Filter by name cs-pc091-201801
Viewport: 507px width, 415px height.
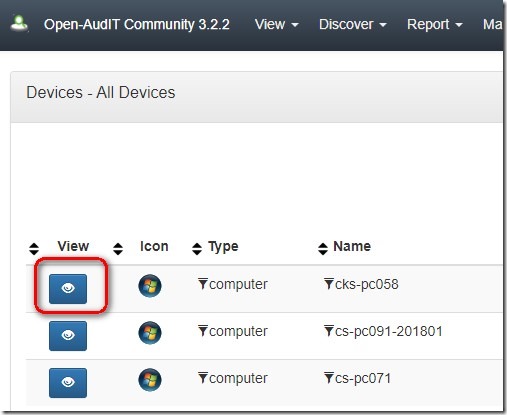[x=329, y=331]
